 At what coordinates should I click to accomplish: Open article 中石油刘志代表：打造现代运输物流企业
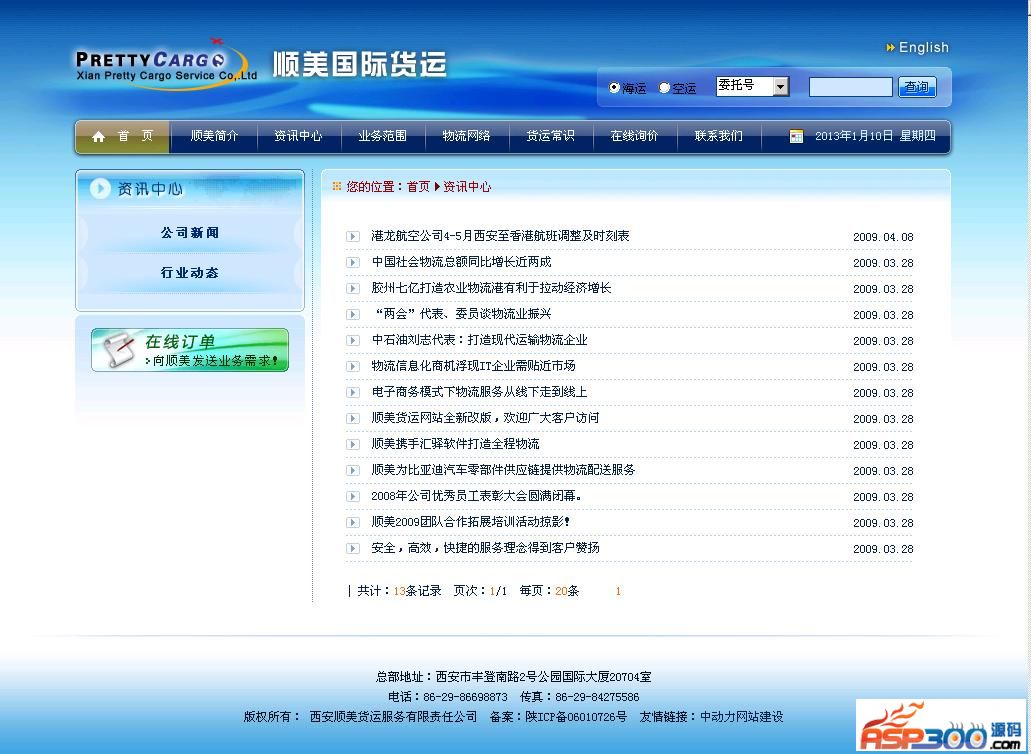click(479, 340)
